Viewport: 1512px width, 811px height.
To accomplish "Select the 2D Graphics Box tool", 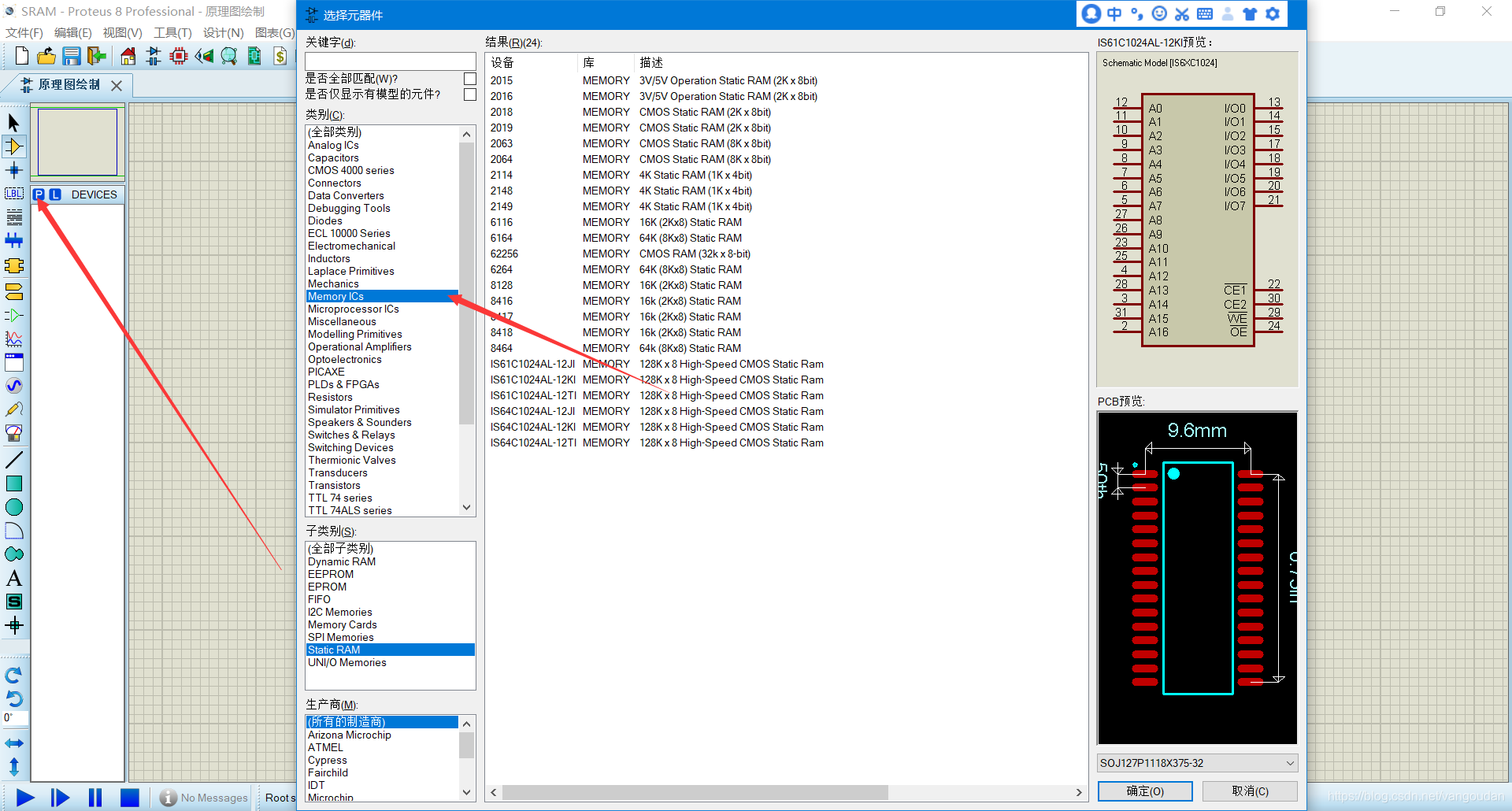I will pyautogui.click(x=13, y=483).
